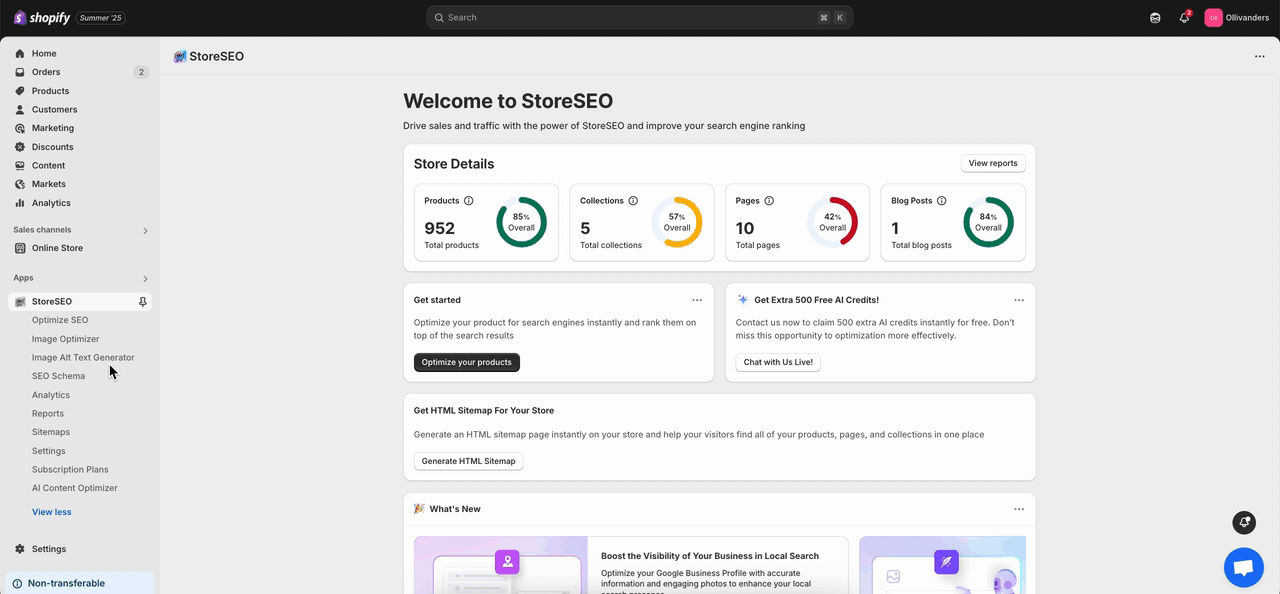Open the Get started card options menu

tap(697, 300)
